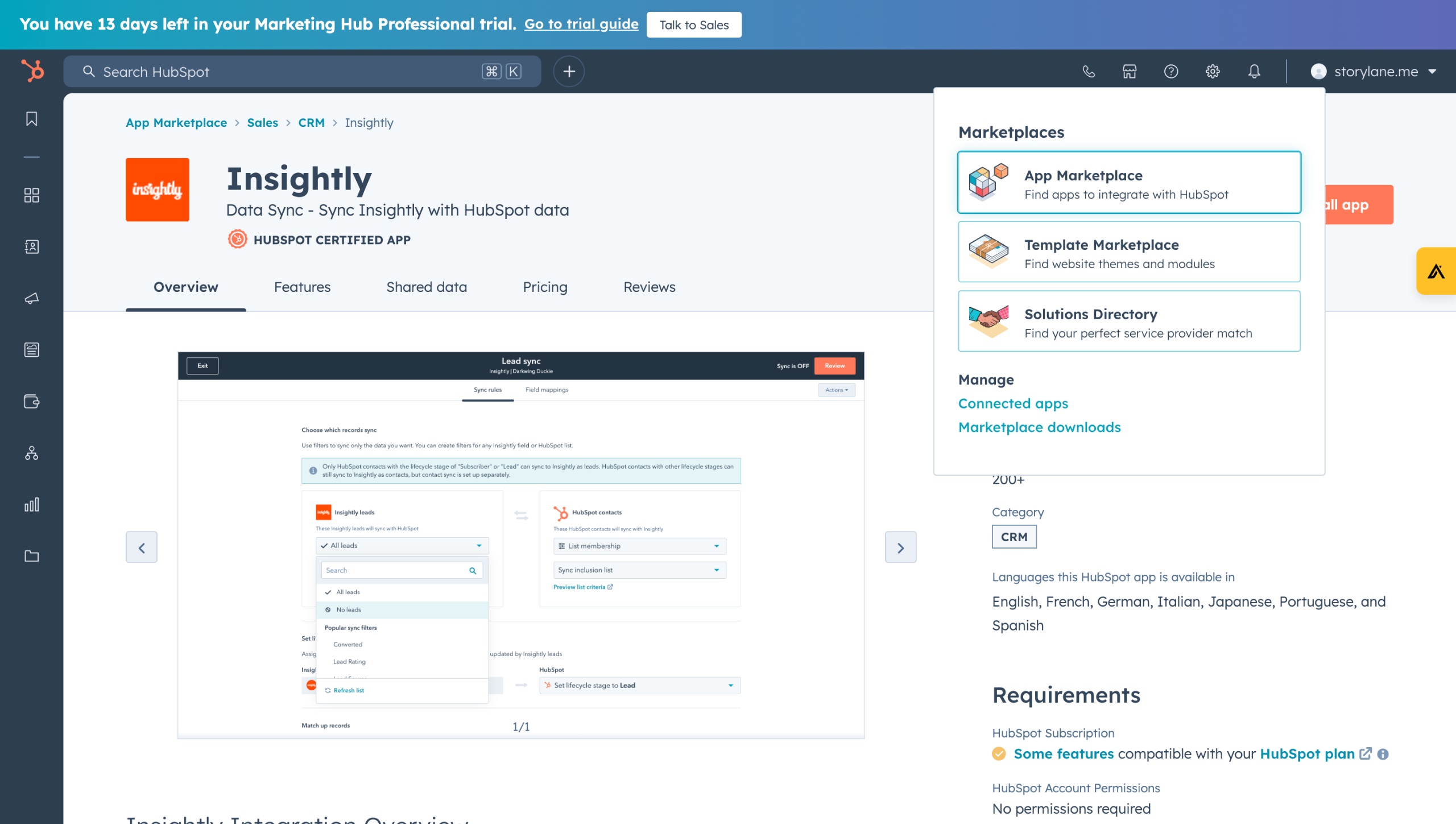Open the reporting bar chart sidebar icon
Image resolution: width=1456 pixels, height=824 pixels.
click(32, 505)
